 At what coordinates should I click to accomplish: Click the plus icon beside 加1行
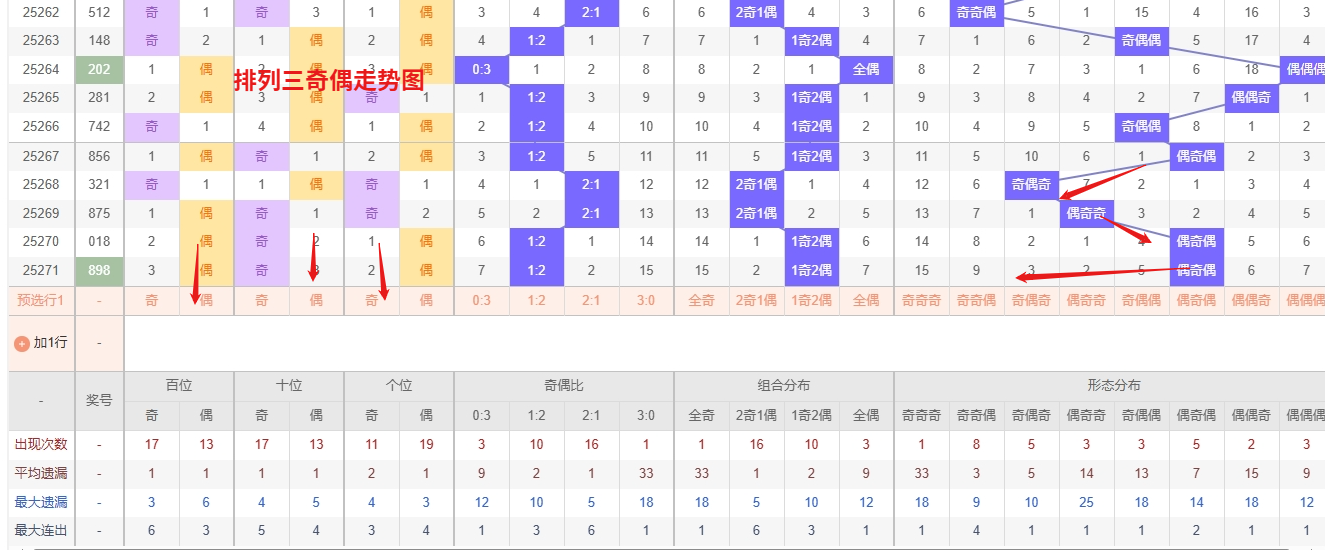tap(22, 343)
